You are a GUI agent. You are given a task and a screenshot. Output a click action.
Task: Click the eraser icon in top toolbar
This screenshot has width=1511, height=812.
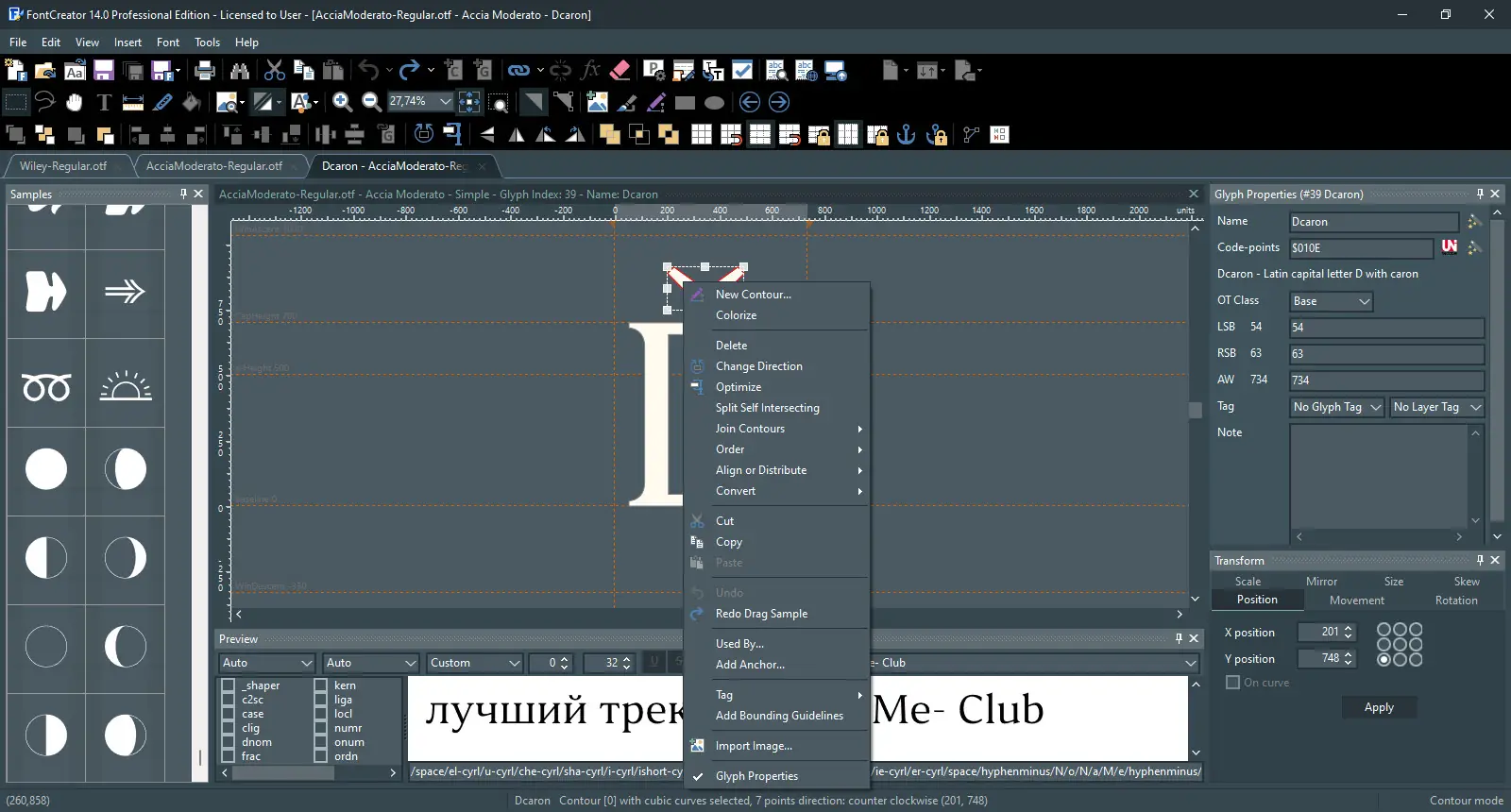(620, 70)
